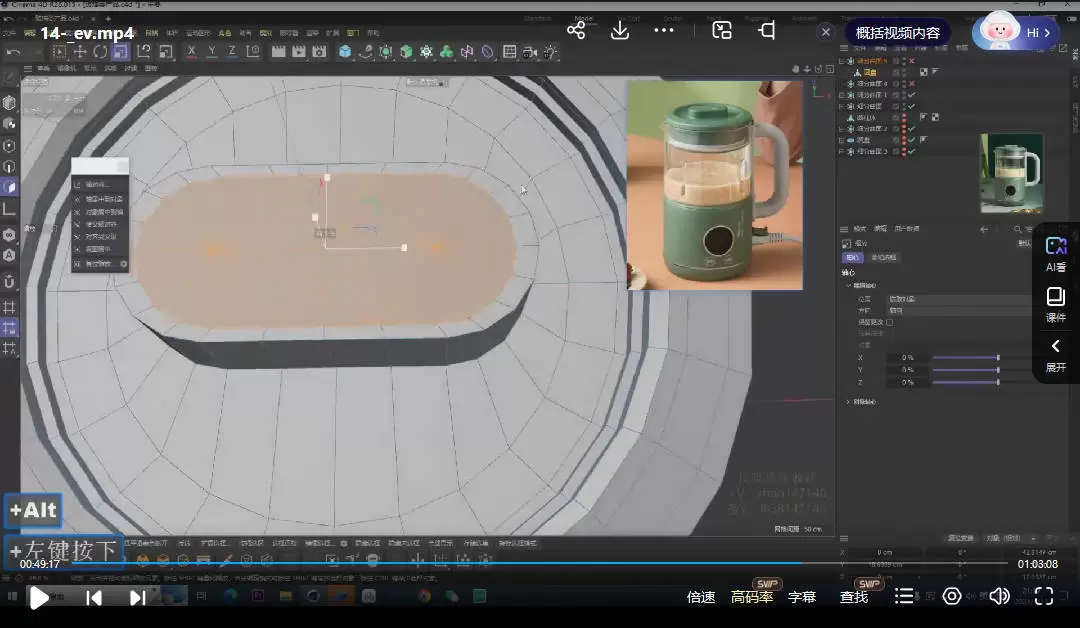The image size is (1080, 628).
Task: Click the blender reference image in the viewport
Action: click(x=715, y=185)
